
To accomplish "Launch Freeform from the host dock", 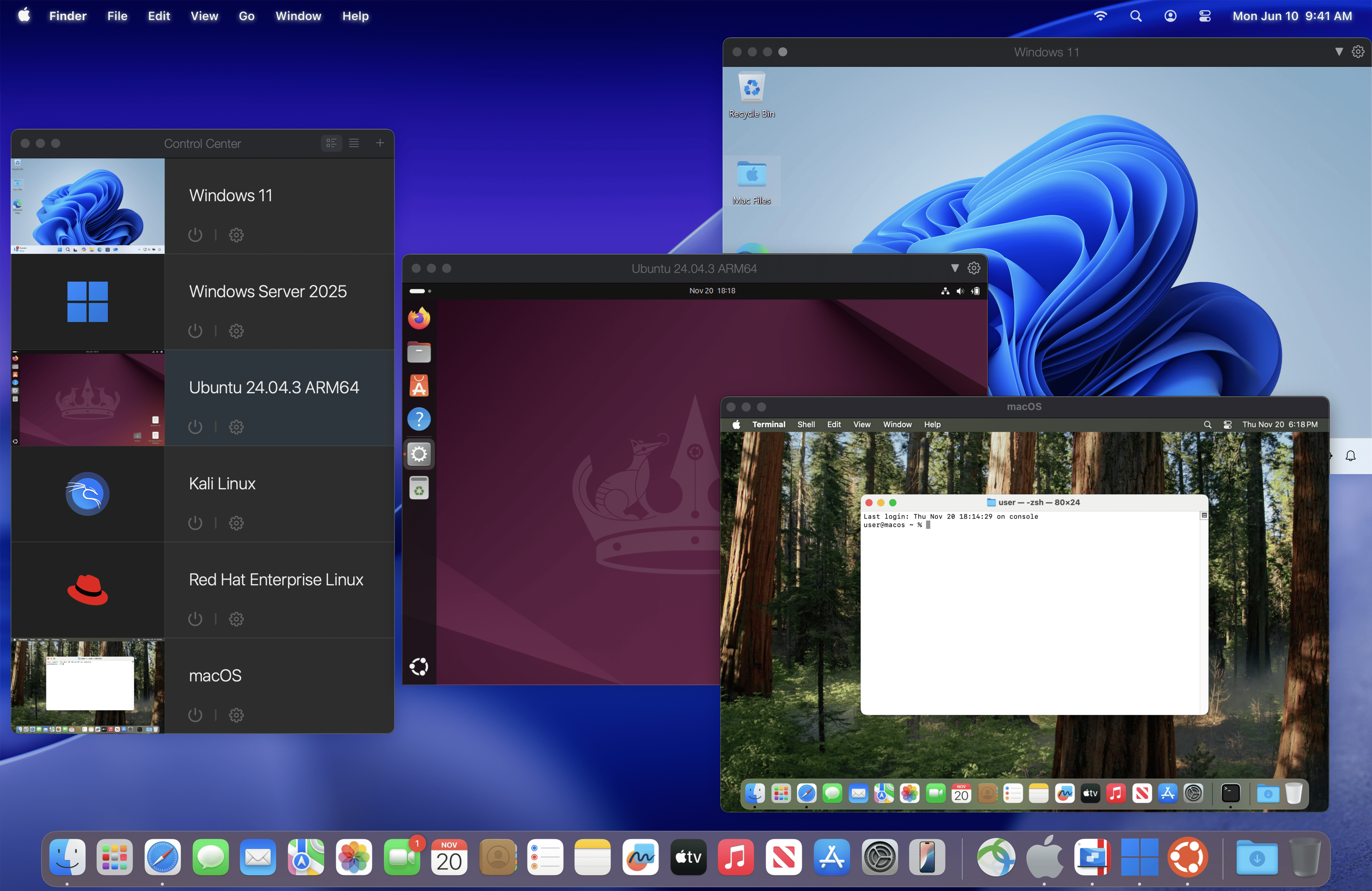I will pos(641,857).
